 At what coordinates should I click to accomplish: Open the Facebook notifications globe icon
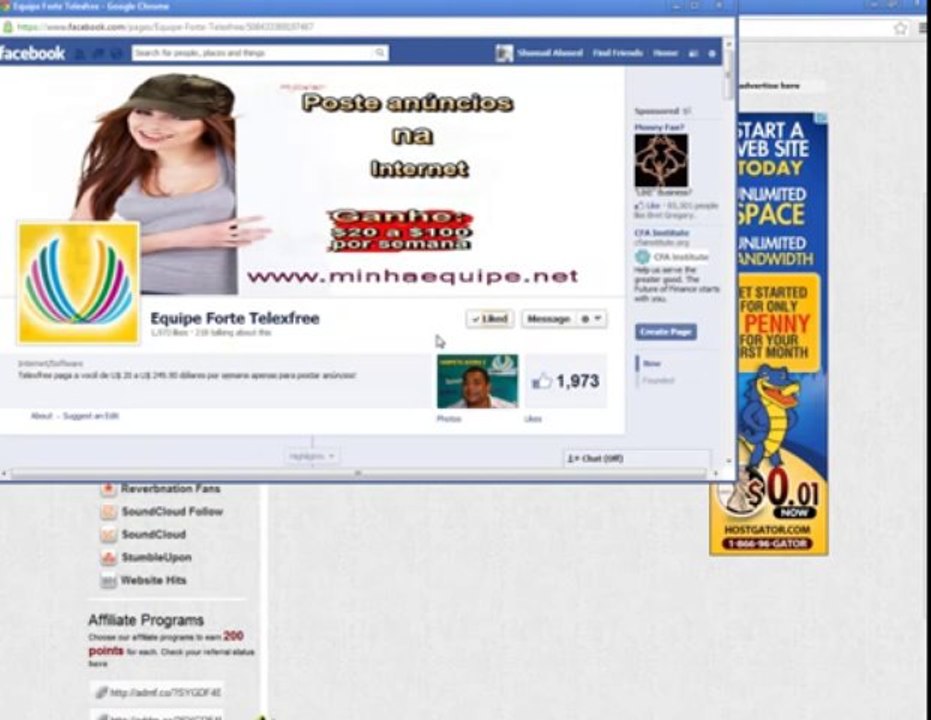116,54
